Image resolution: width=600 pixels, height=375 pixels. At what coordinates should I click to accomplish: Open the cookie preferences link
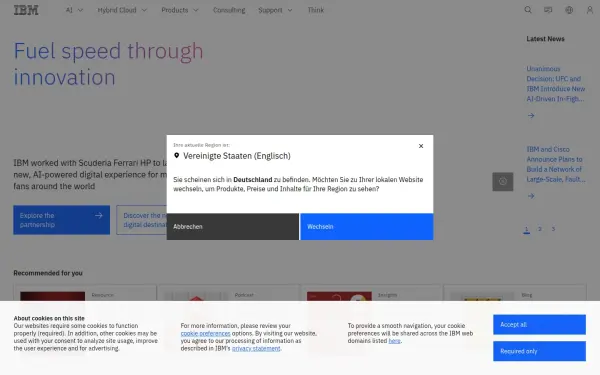tap(205, 333)
